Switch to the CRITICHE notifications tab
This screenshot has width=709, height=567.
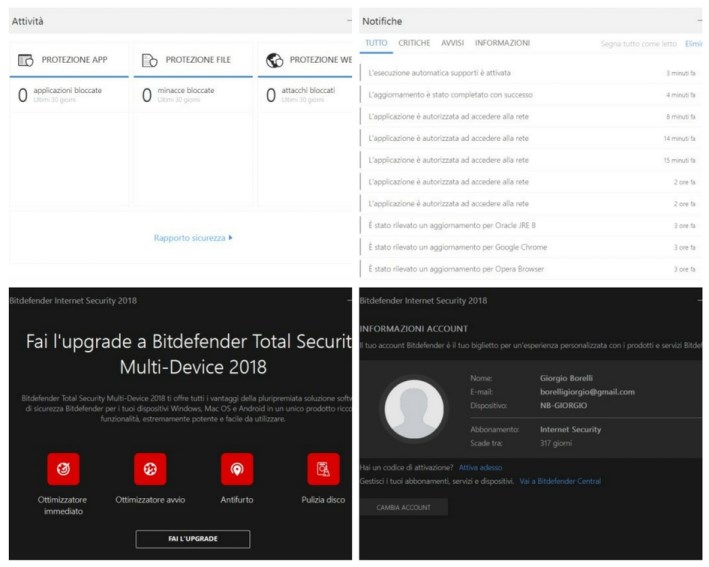(414, 43)
